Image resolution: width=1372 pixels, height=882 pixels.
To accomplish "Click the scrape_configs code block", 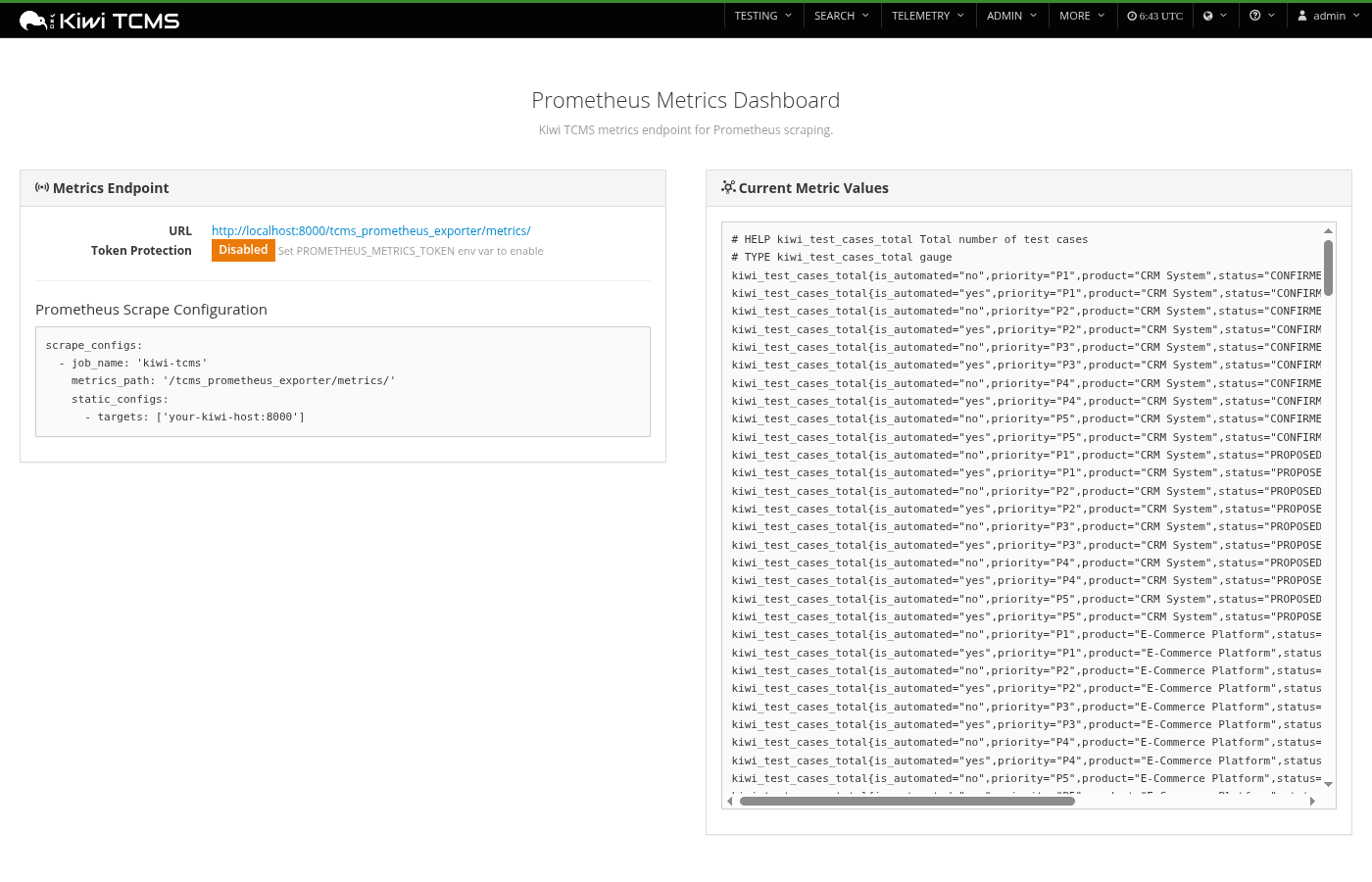I will 343,381.
